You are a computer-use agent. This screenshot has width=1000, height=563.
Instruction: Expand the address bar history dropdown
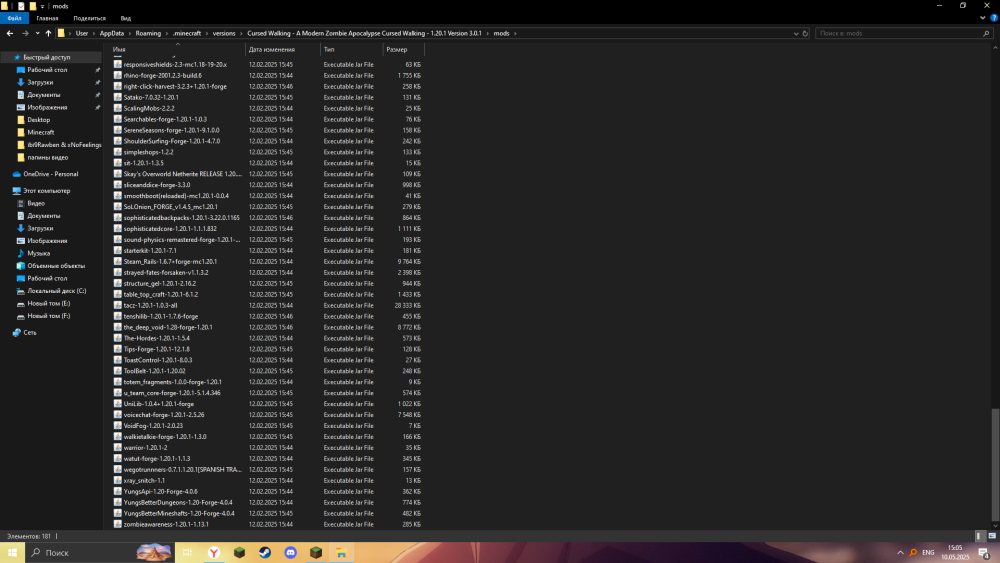coord(796,33)
